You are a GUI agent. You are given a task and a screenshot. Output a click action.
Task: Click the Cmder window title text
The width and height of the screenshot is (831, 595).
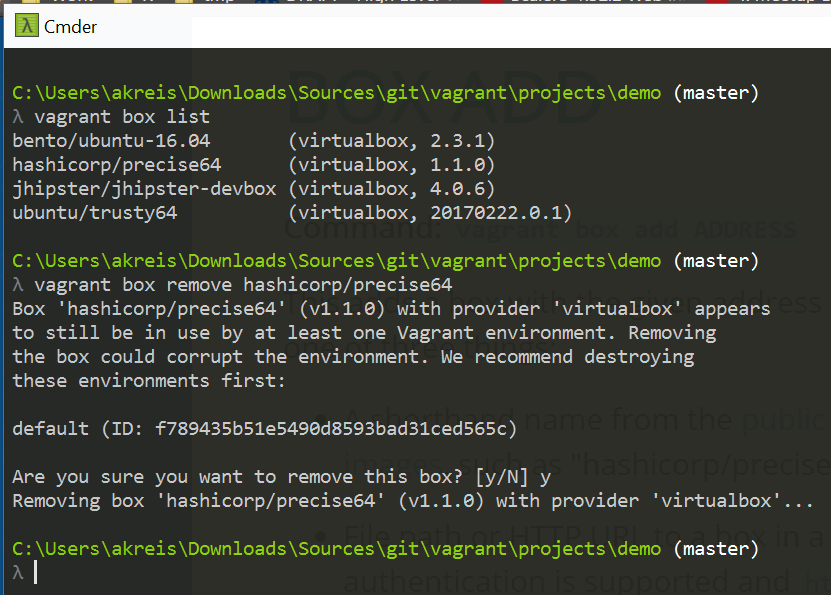coord(71,27)
